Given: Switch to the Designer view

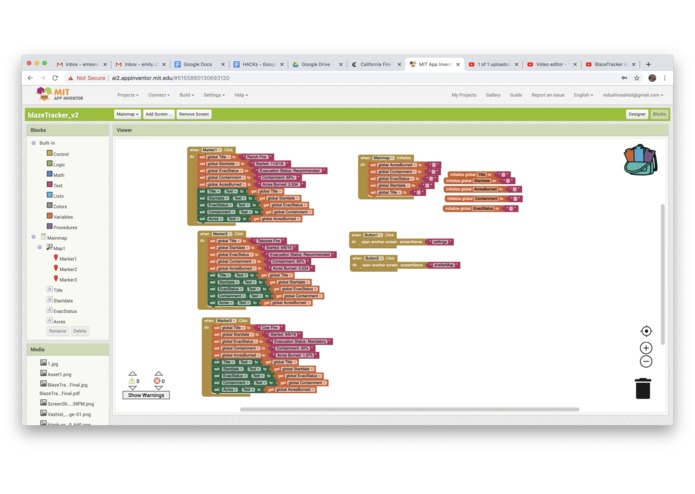Looking at the screenshot, I should (636, 114).
